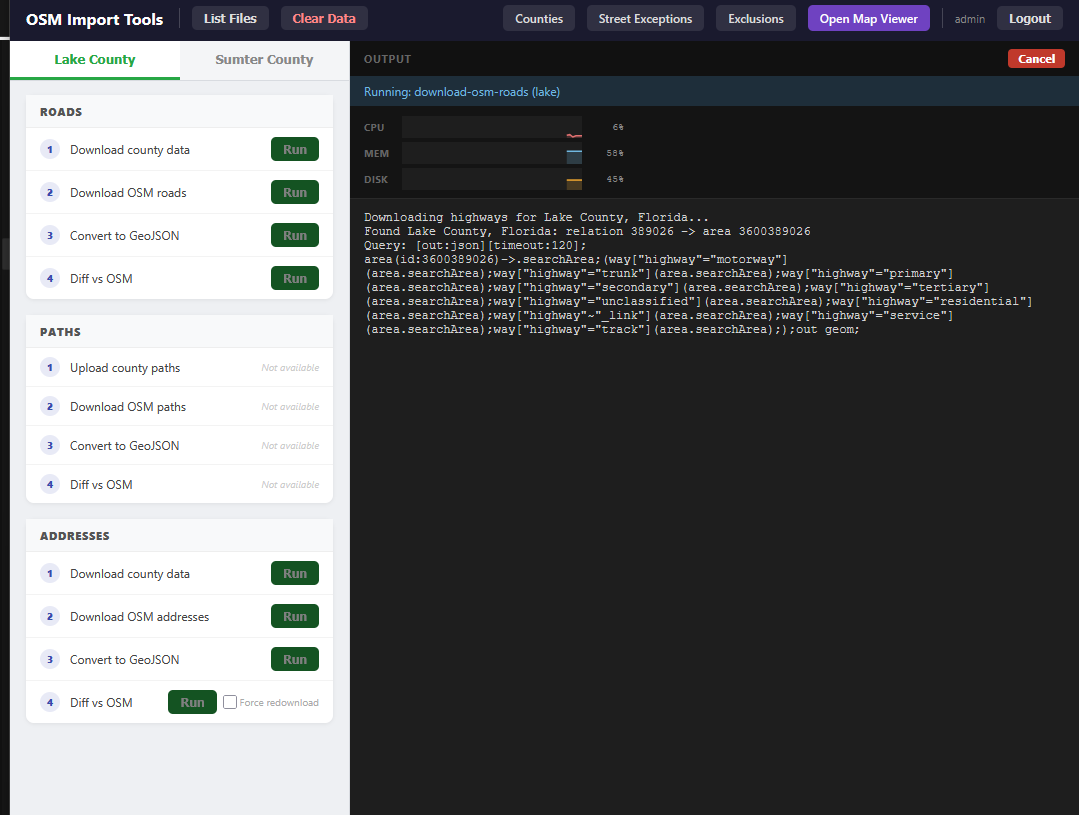Run Roads Diff vs OSM

pos(295,279)
